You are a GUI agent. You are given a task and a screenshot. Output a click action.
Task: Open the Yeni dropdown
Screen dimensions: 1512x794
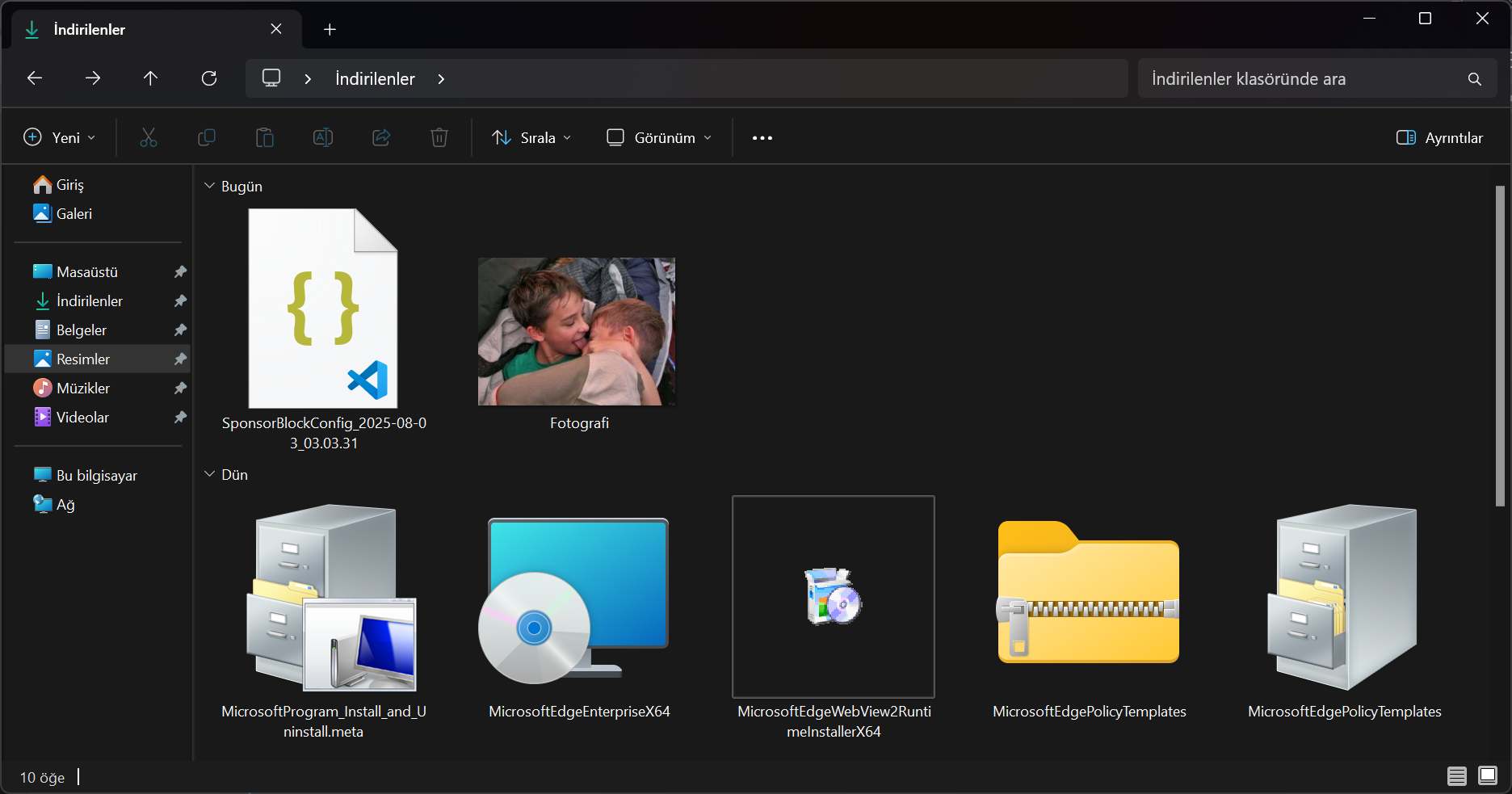(x=60, y=137)
